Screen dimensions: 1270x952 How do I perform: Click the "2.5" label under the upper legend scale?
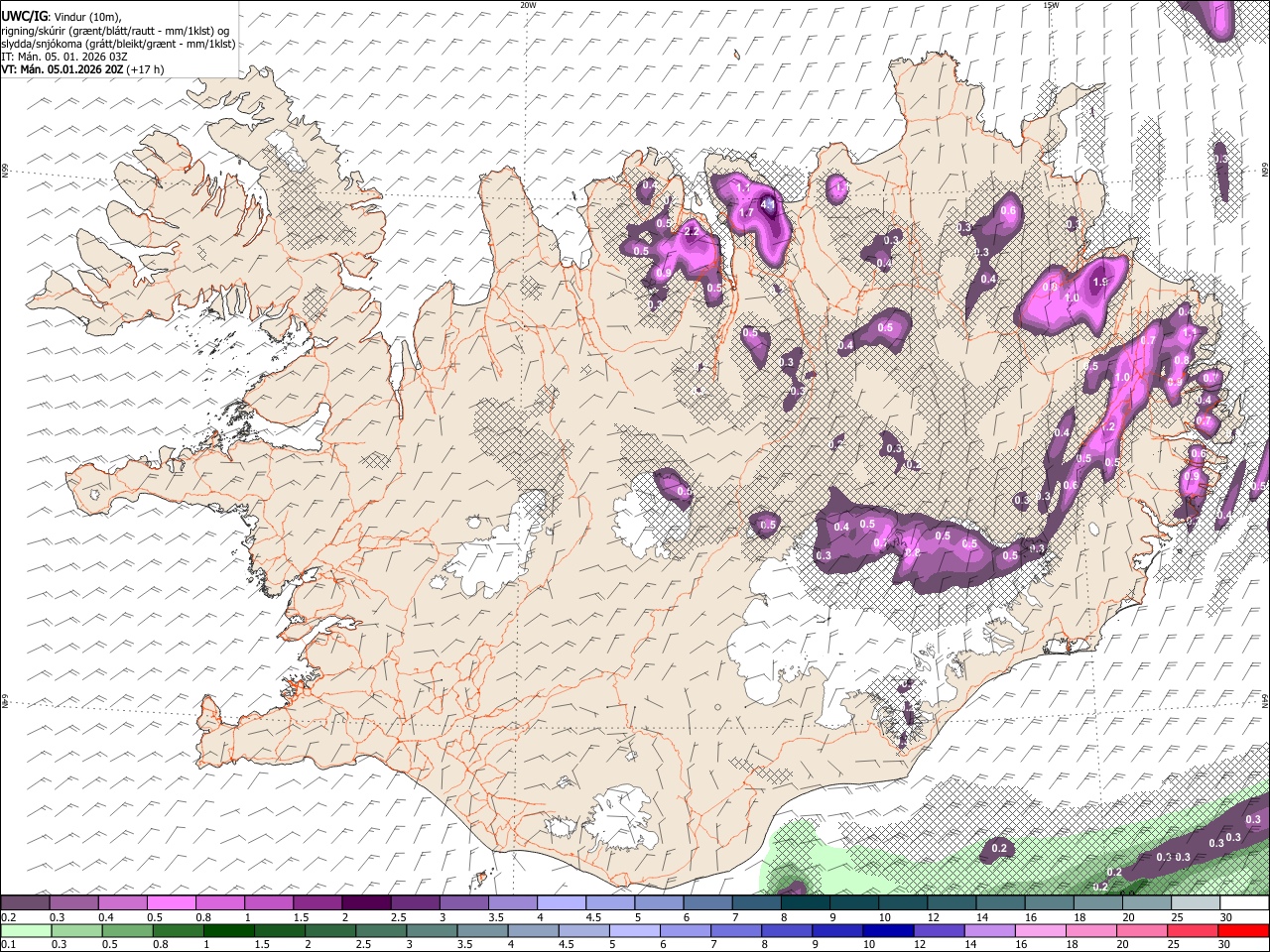pyautogui.click(x=399, y=917)
